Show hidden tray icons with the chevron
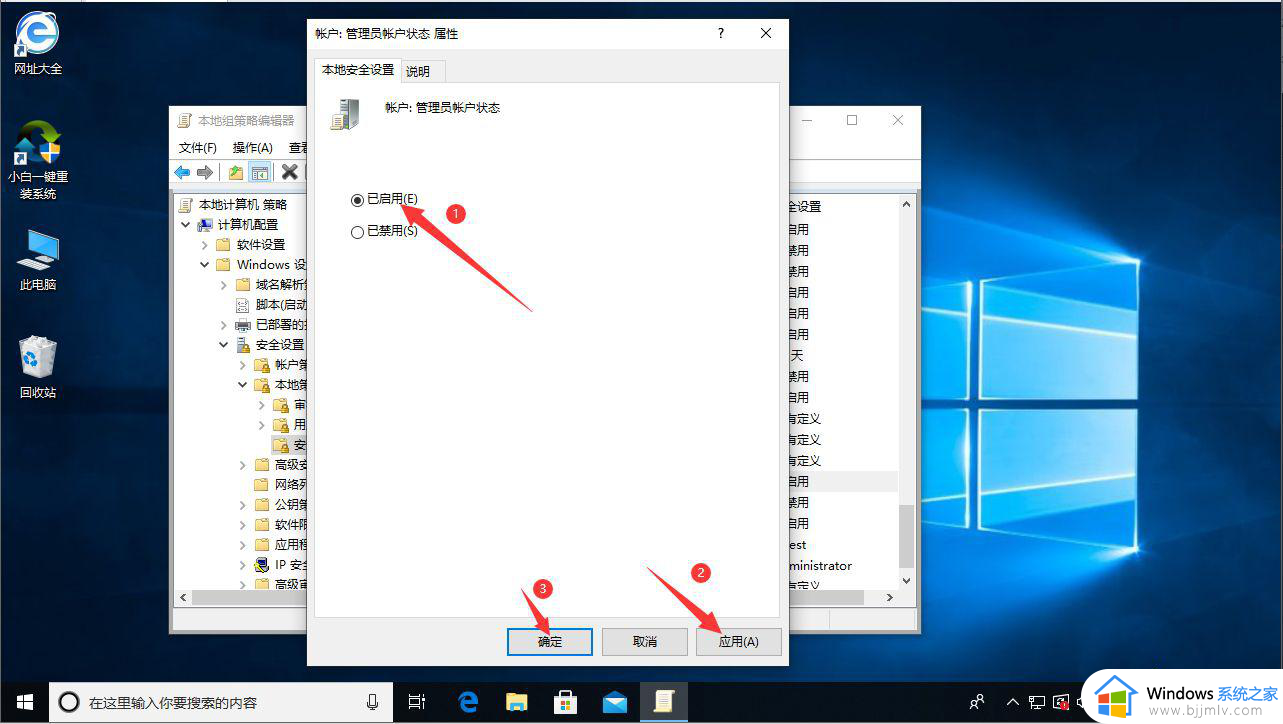This screenshot has width=1283, height=724. coord(1012,702)
